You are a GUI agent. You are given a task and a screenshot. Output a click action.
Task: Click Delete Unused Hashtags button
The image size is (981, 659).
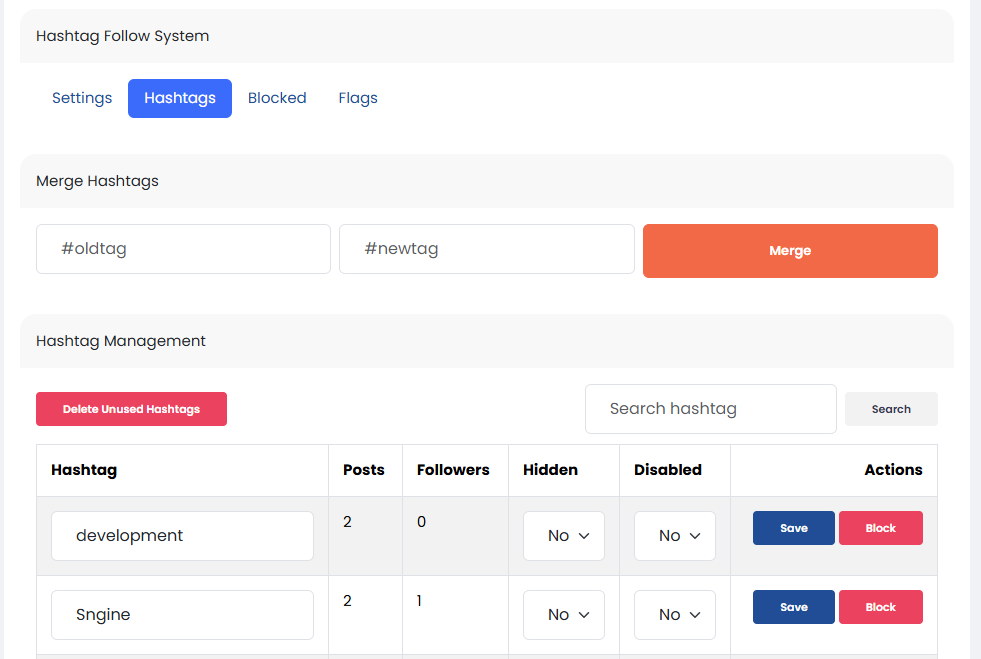[131, 409]
